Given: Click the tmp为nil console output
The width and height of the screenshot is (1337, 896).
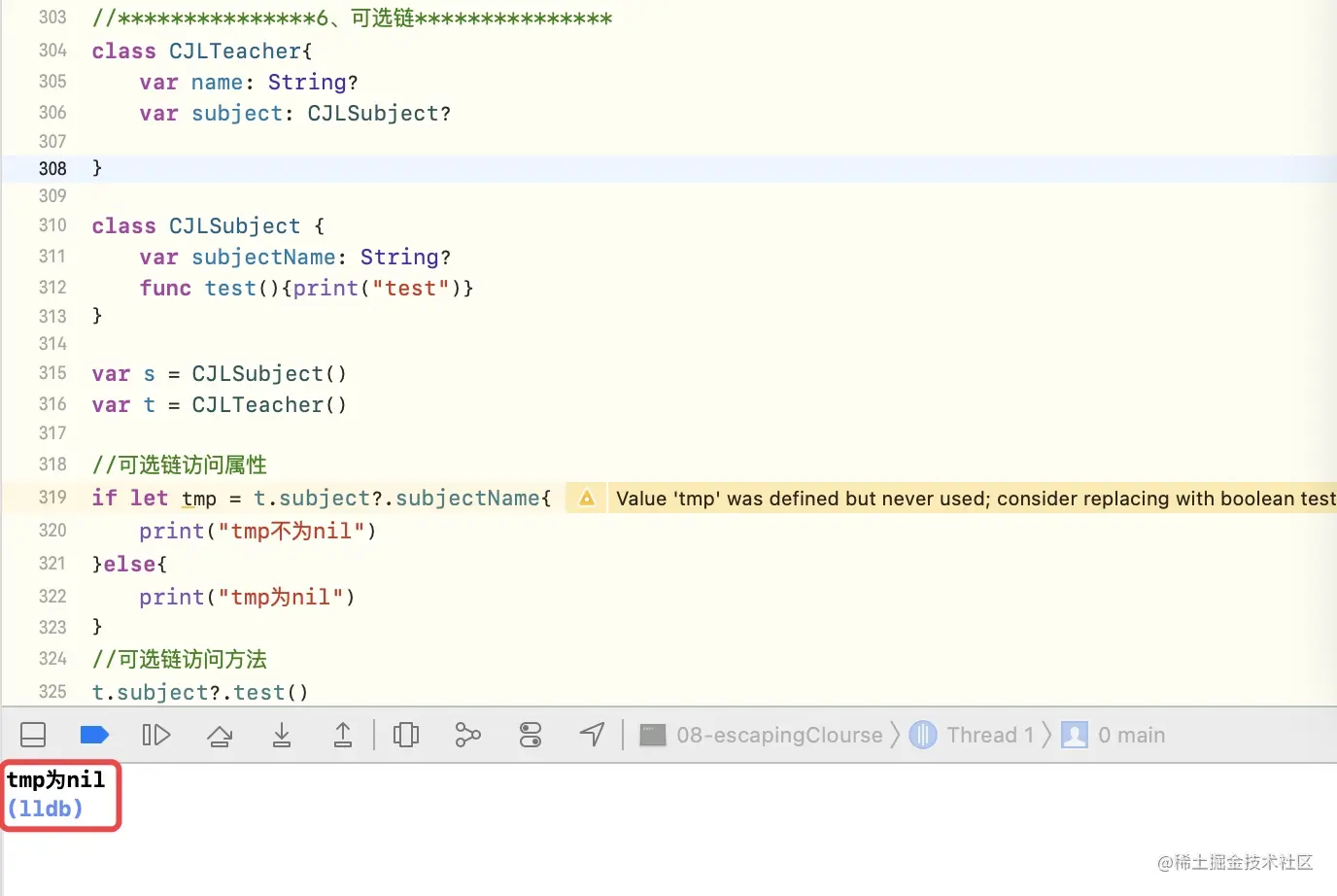Looking at the screenshot, I should (x=55, y=779).
